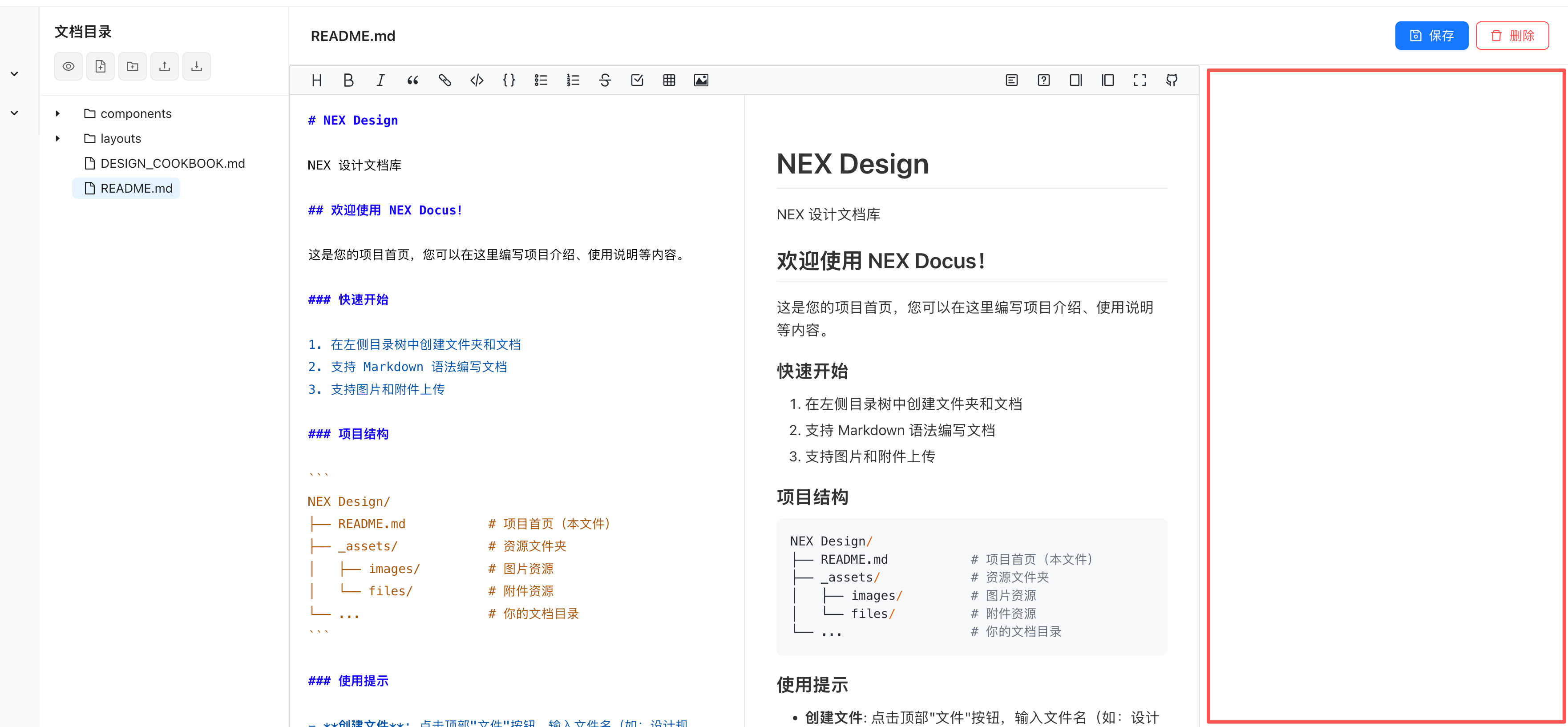Click the red 删除 delete button

tap(1512, 36)
